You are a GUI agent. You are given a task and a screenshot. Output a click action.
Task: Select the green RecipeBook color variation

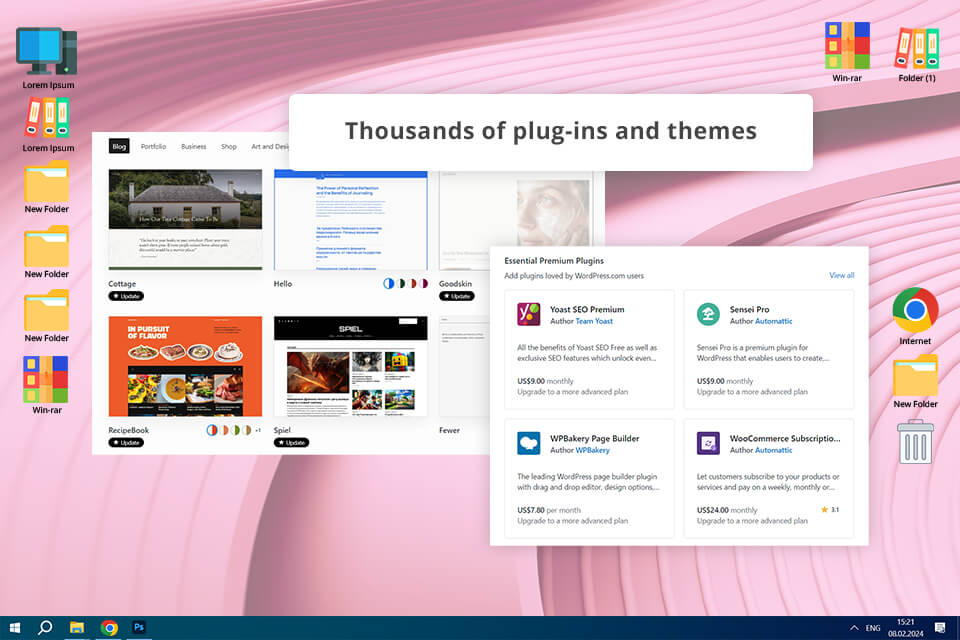click(235, 430)
